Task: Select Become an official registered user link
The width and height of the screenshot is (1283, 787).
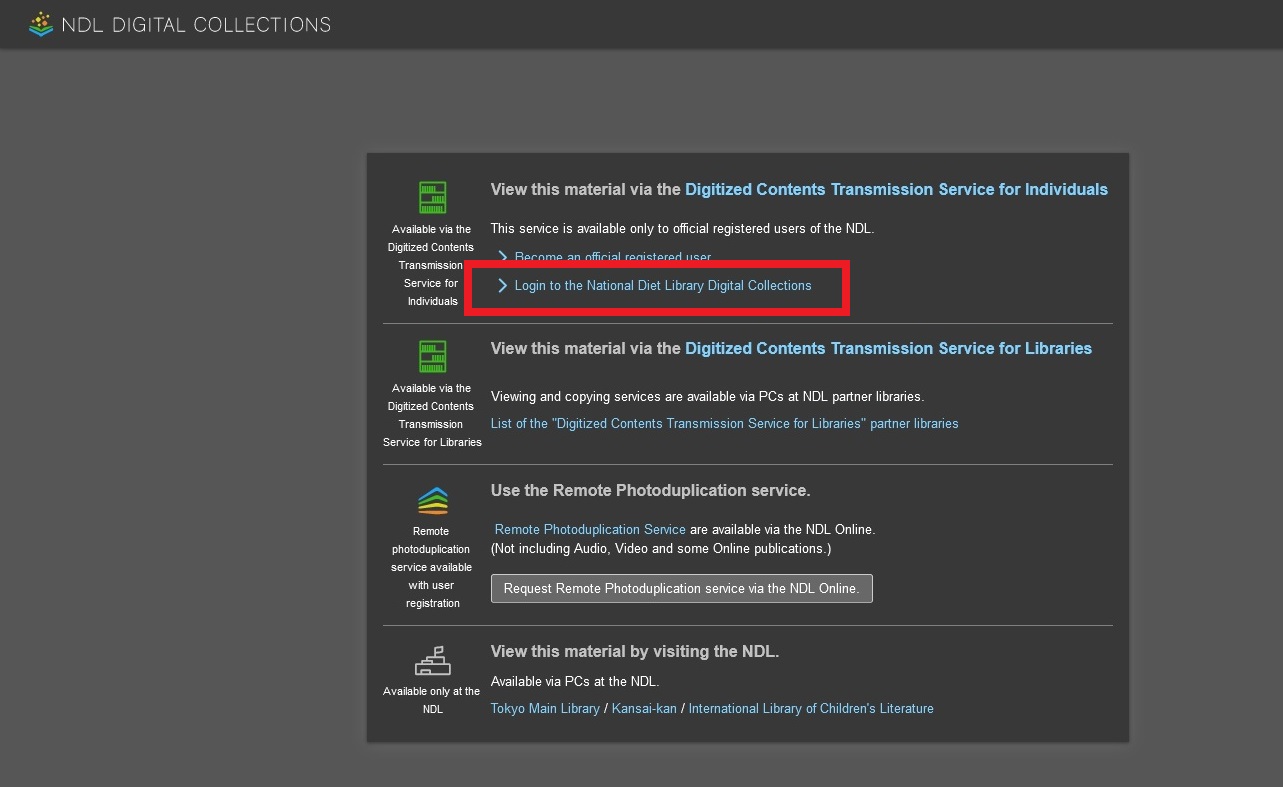Action: click(x=612, y=257)
